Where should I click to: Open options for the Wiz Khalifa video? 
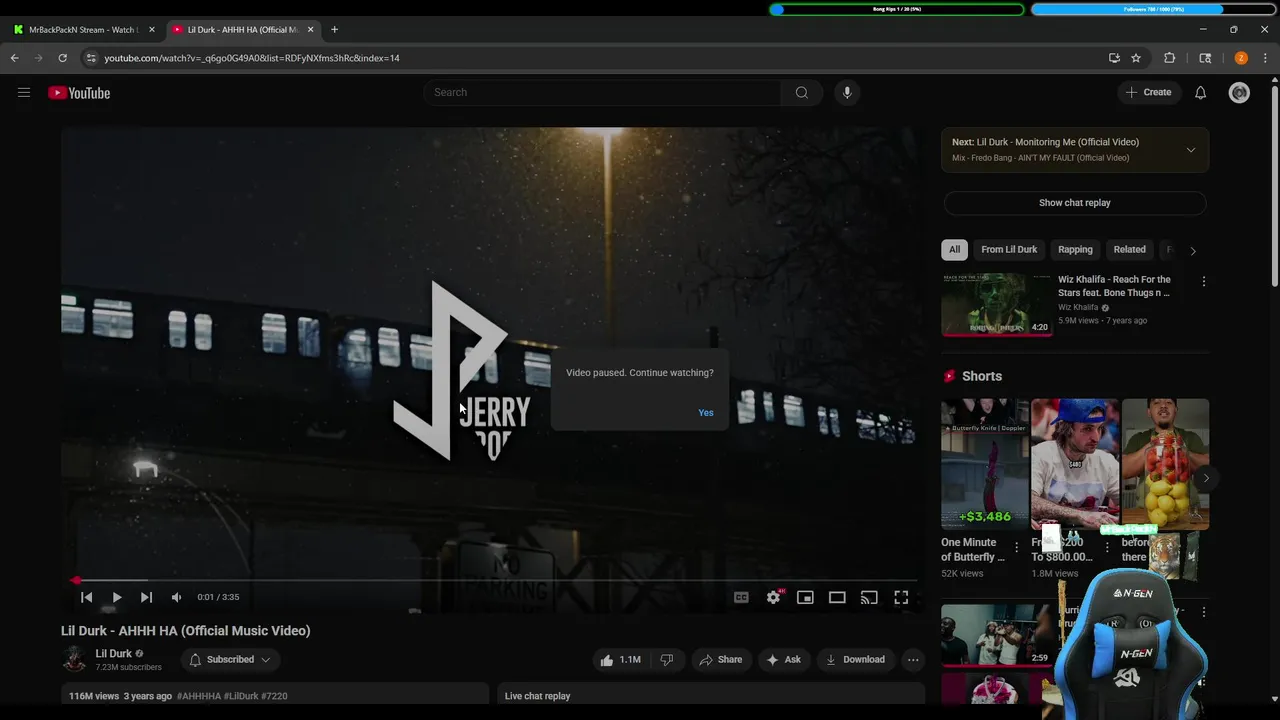pyautogui.click(x=1203, y=282)
